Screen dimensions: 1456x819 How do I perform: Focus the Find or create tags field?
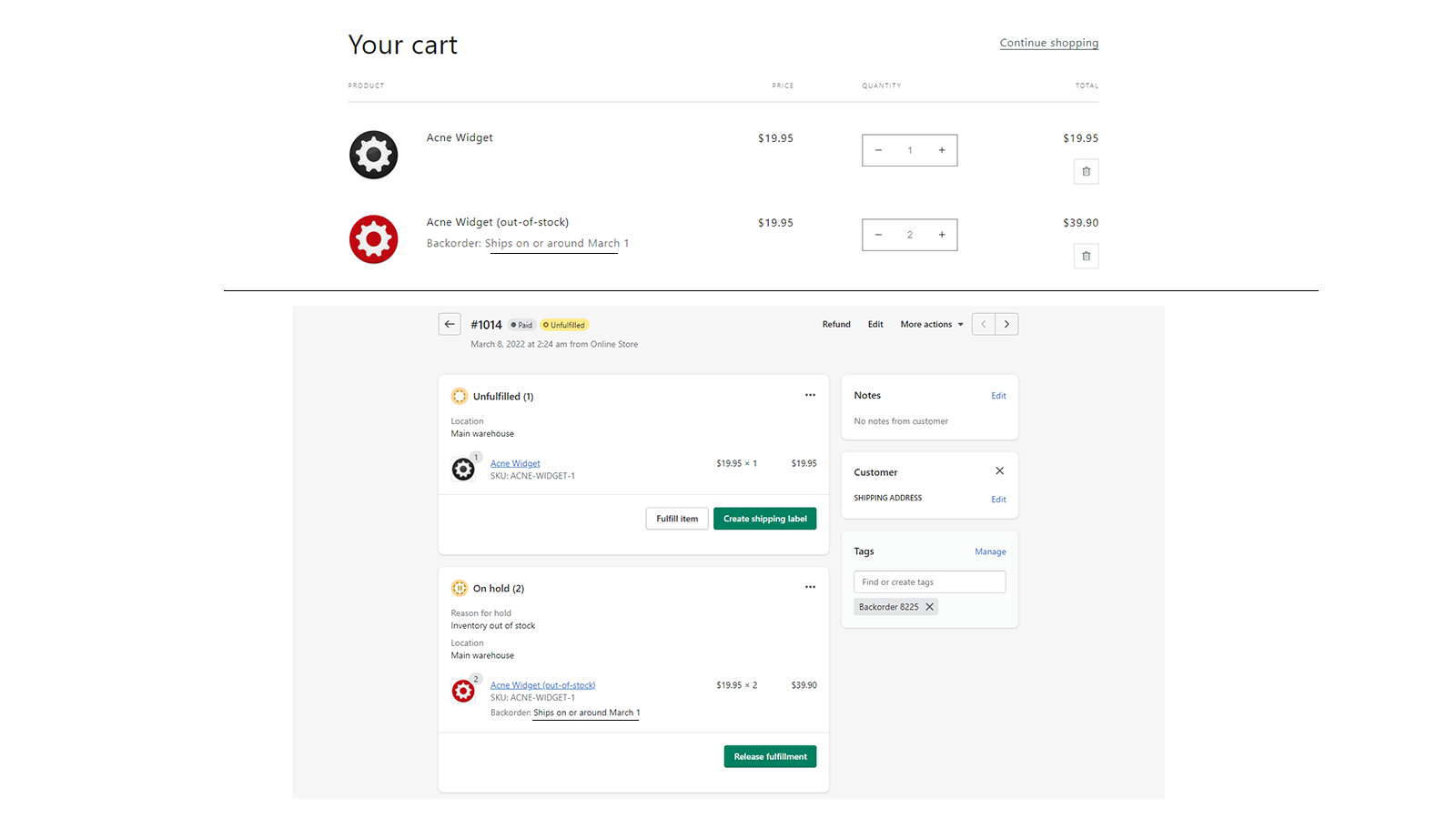click(x=929, y=581)
